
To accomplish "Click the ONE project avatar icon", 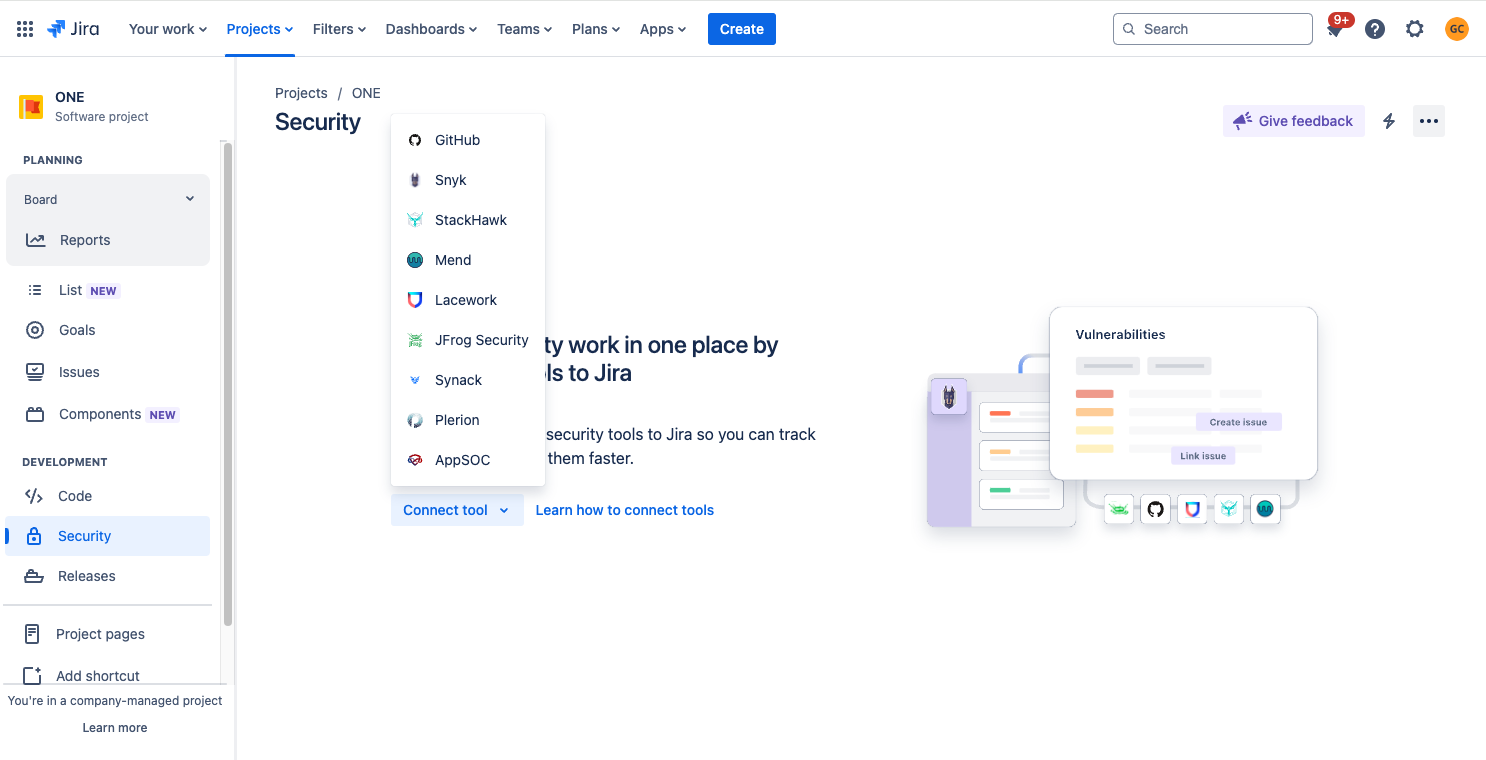I will pyautogui.click(x=31, y=107).
